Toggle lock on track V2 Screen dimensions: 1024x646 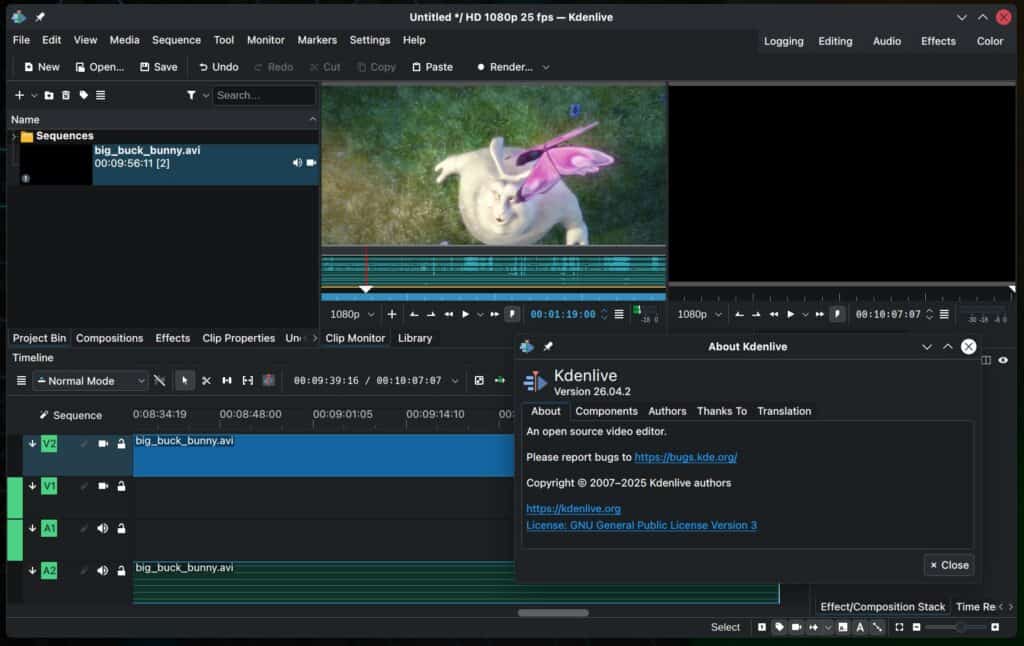tap(121, 444)
